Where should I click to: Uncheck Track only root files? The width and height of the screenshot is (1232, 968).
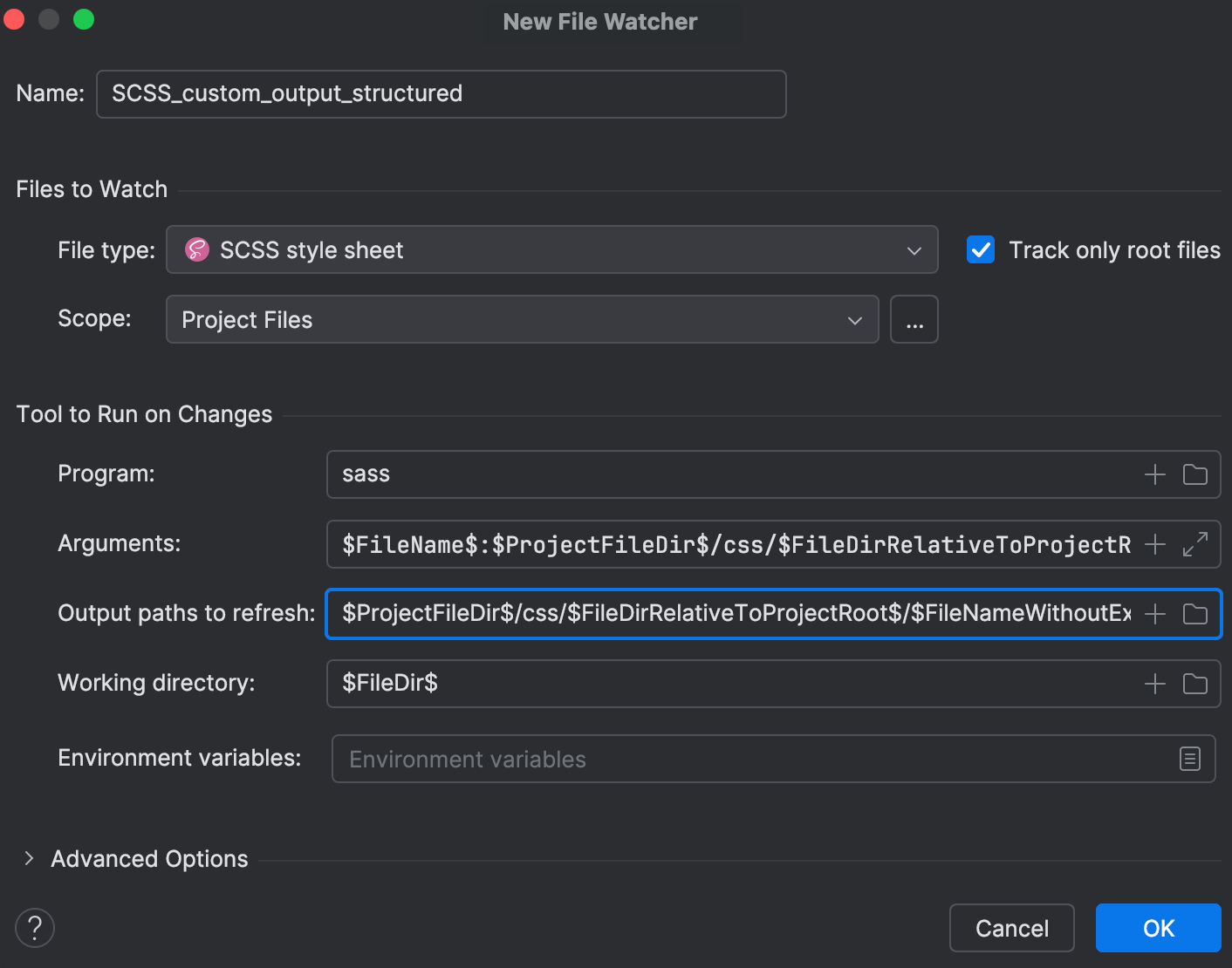[980, 249]
